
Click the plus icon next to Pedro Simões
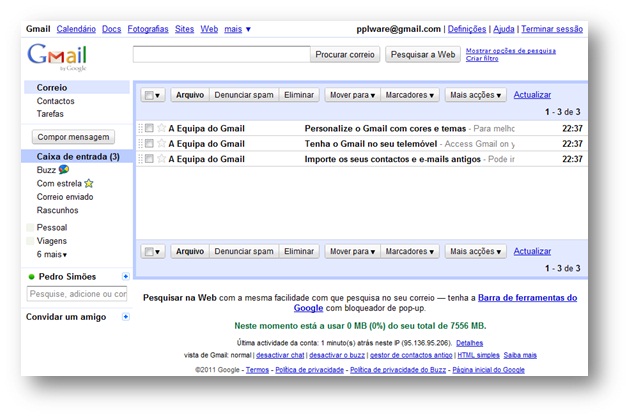coord(126,277)
